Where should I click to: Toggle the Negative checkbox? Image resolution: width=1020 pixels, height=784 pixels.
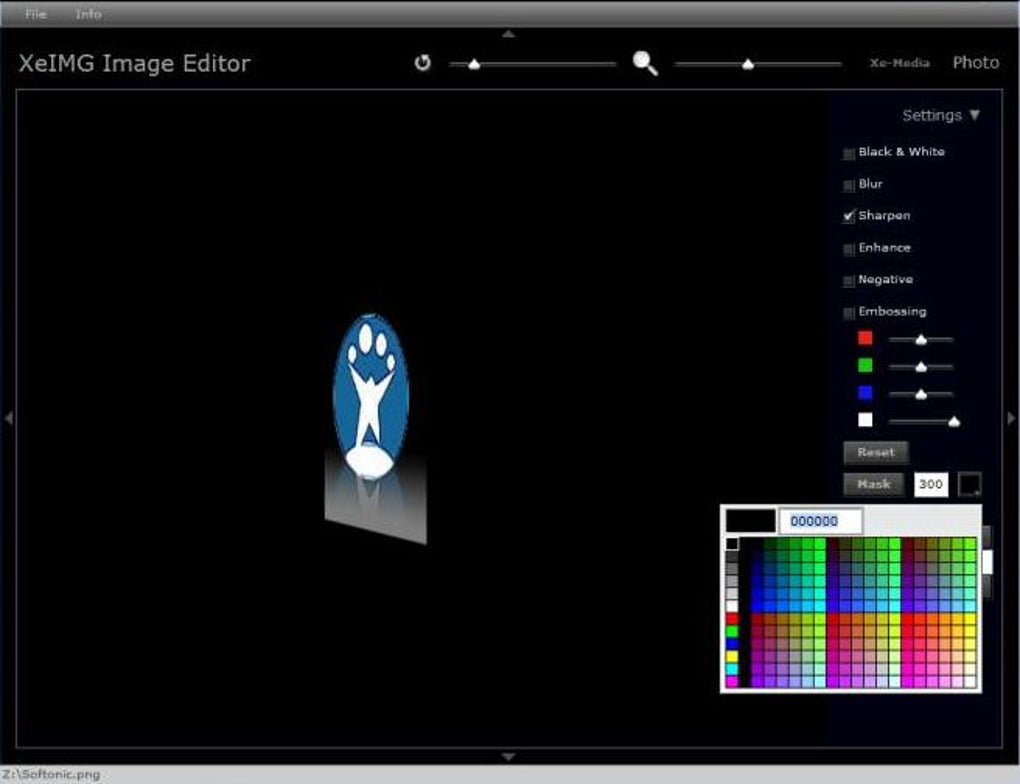pos(849,281)
